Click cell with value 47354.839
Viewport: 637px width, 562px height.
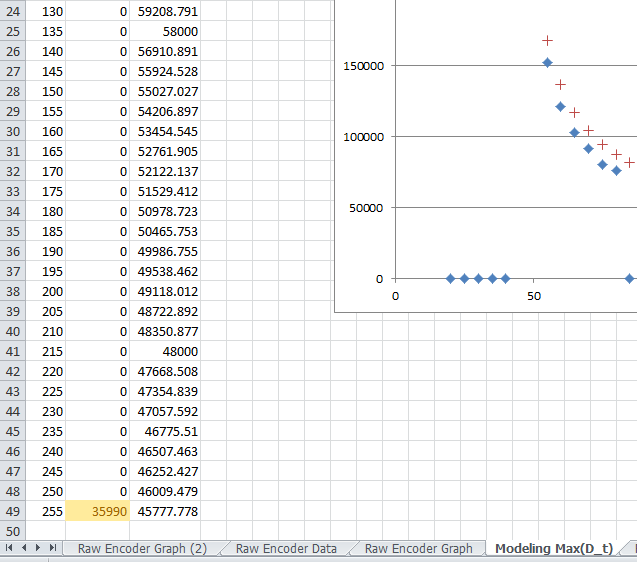click(x=165, y=391)
